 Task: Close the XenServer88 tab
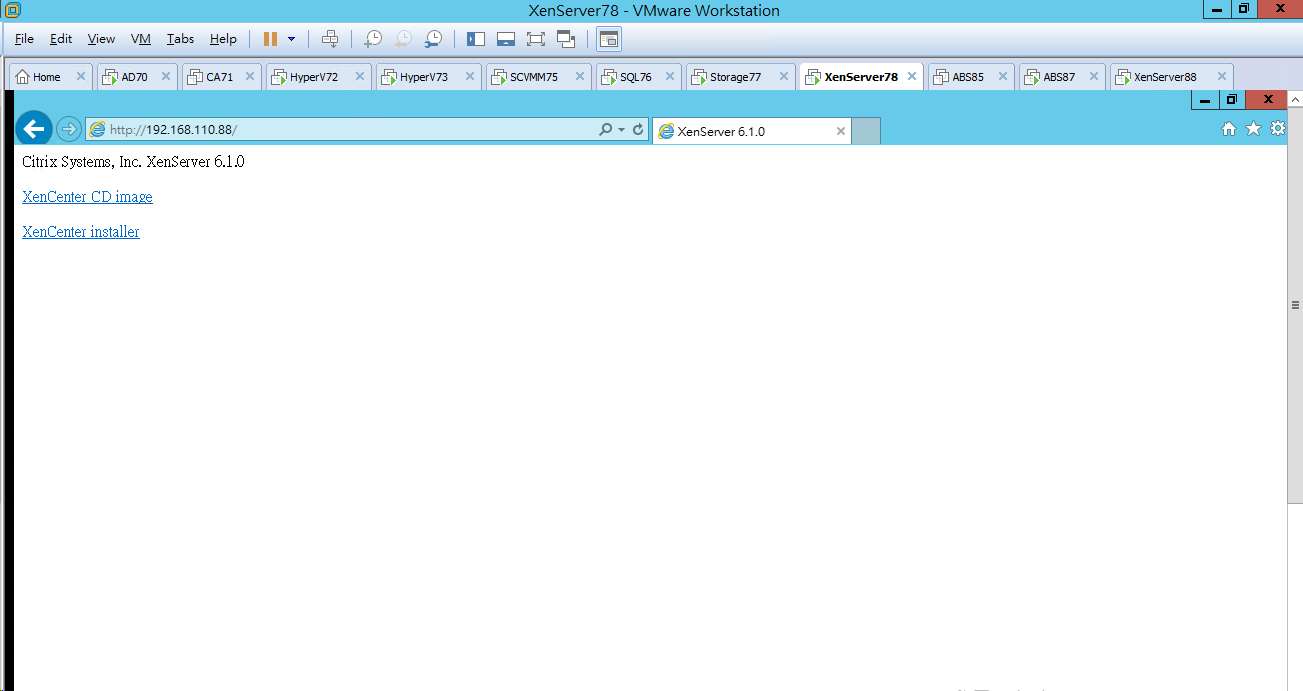click(1220, 77)
